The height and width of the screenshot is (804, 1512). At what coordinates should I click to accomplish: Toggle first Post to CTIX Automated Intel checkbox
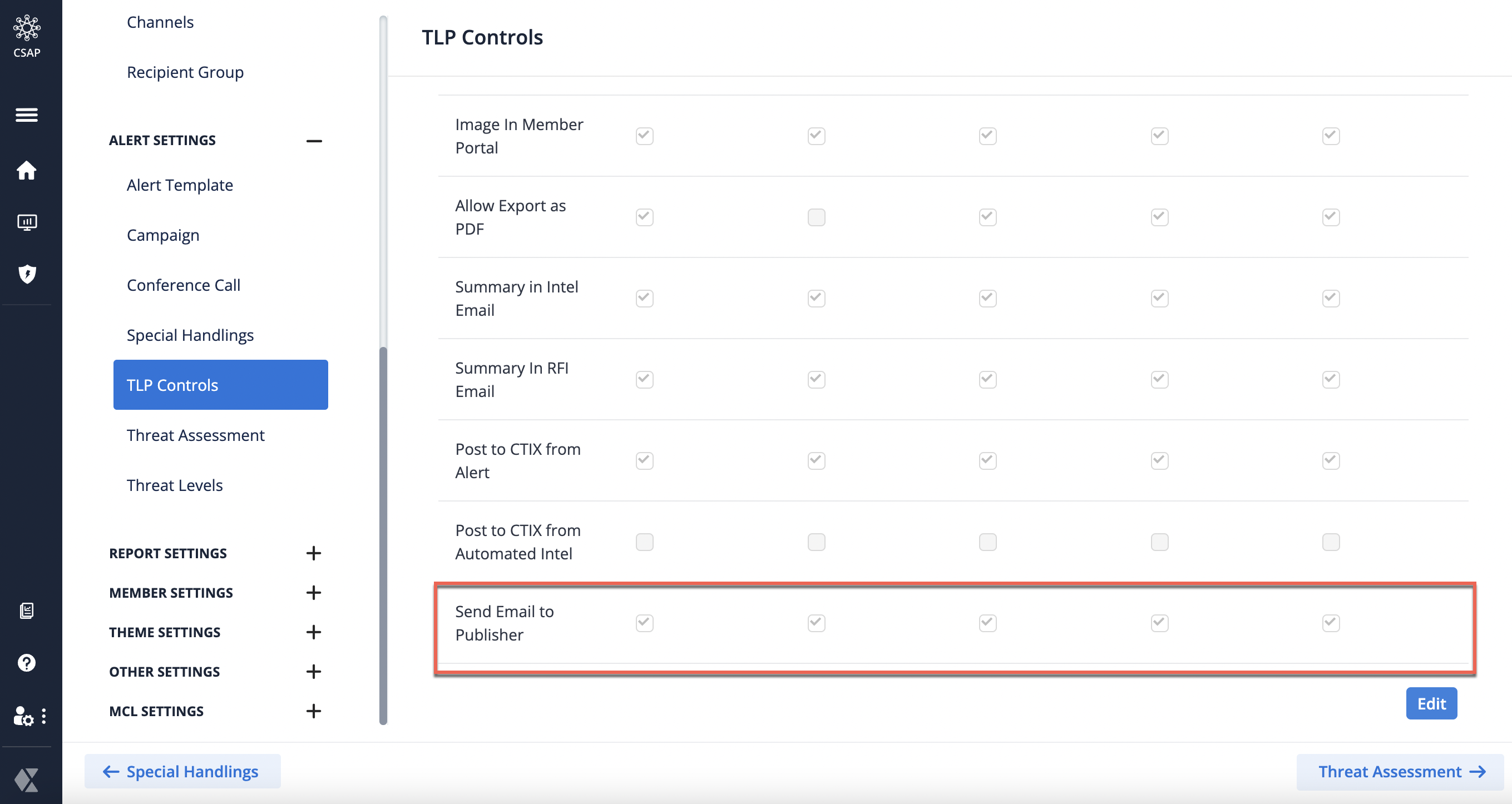pos(645,542)
